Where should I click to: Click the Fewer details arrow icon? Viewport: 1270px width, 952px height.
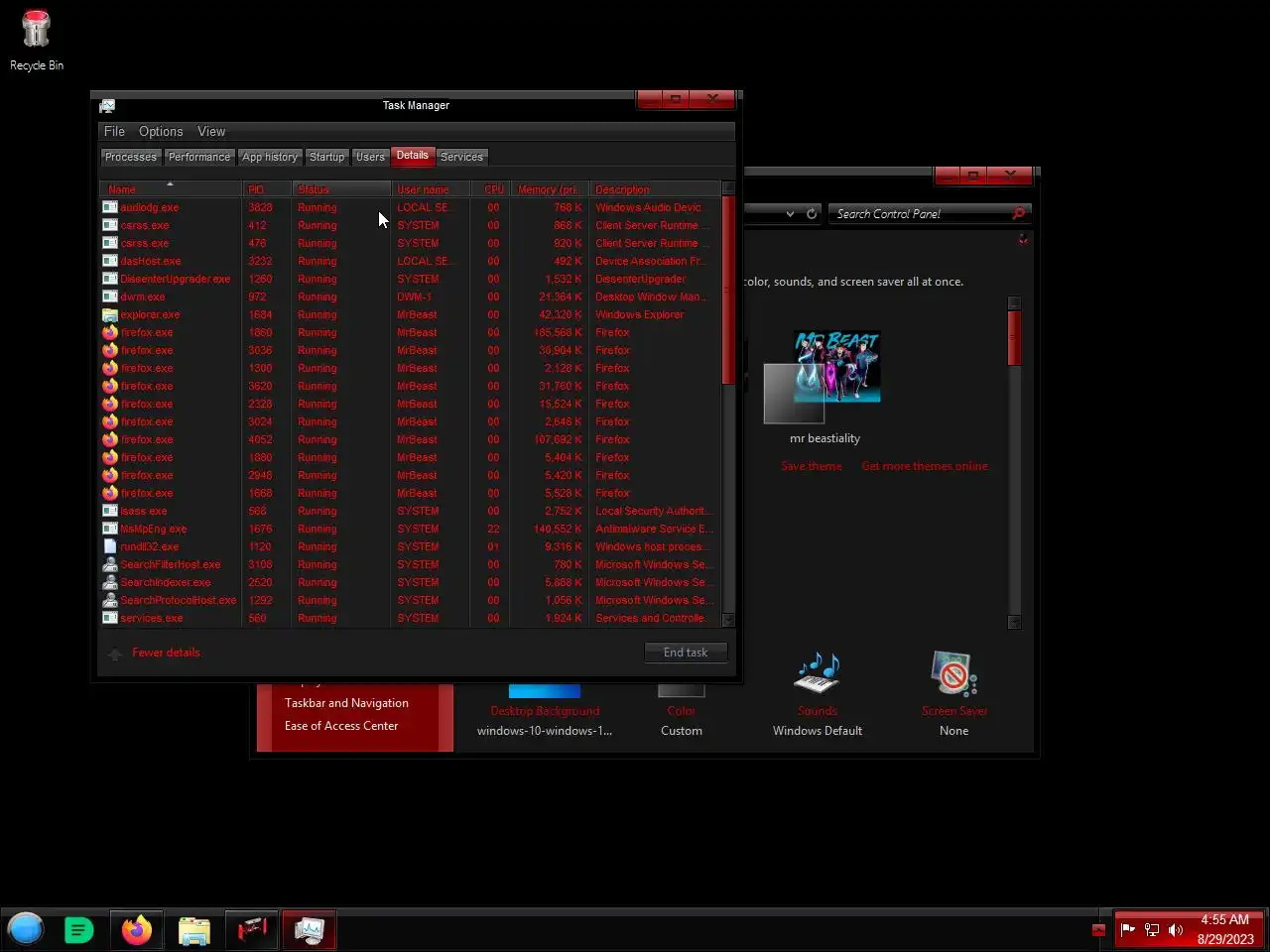click(x=115, y=653)
